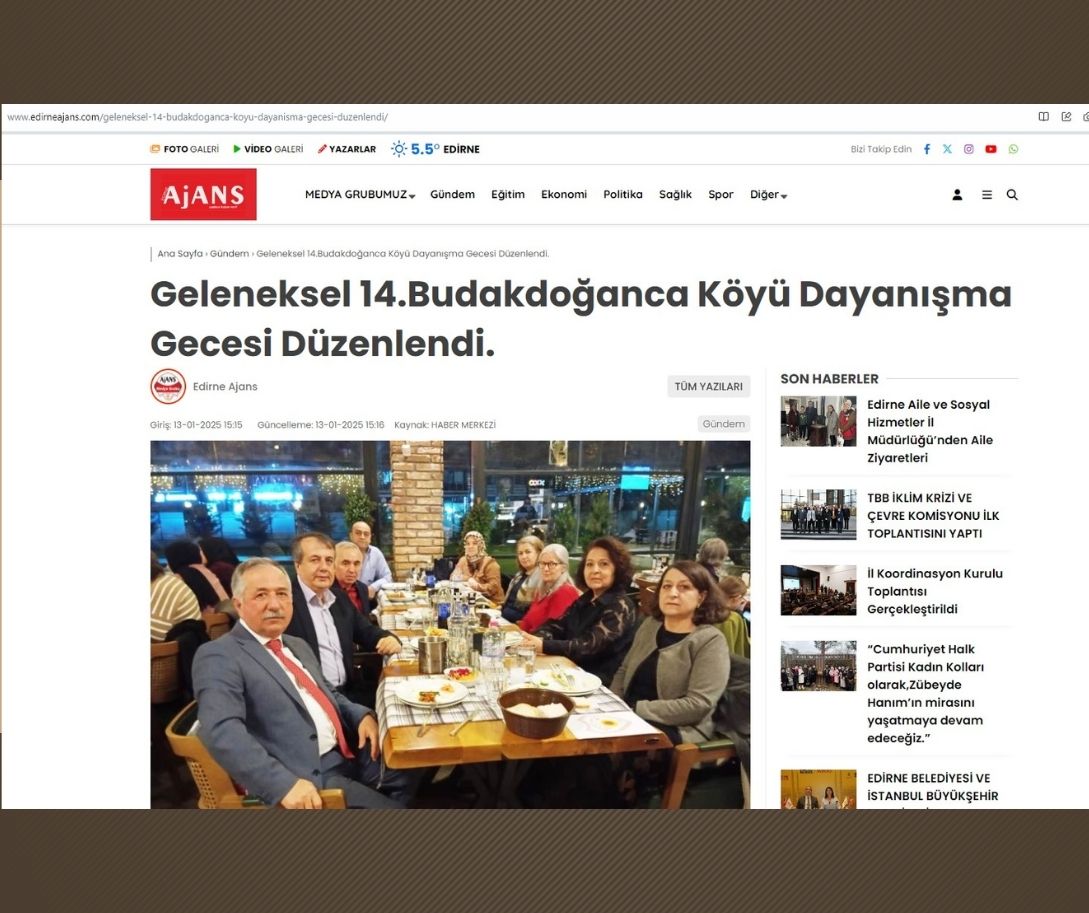The image size is (1089, 913).
Task: Open the WhatsApp social icon
Action: coord(1013,149)
